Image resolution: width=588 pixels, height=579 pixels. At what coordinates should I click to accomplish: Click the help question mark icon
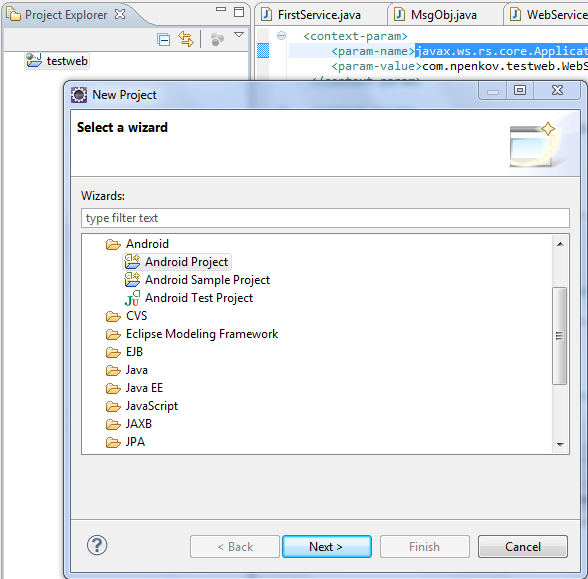point(97,545)
